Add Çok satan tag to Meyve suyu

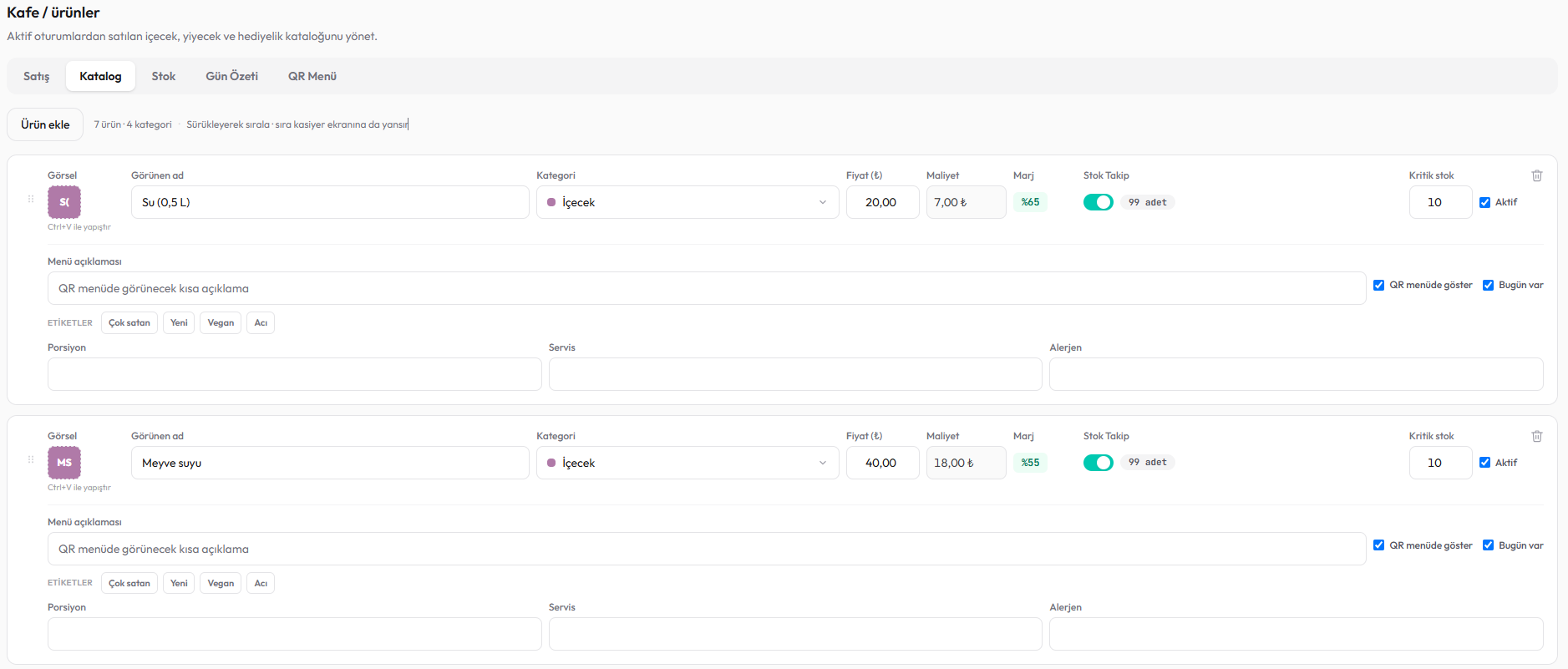(129, 583)
